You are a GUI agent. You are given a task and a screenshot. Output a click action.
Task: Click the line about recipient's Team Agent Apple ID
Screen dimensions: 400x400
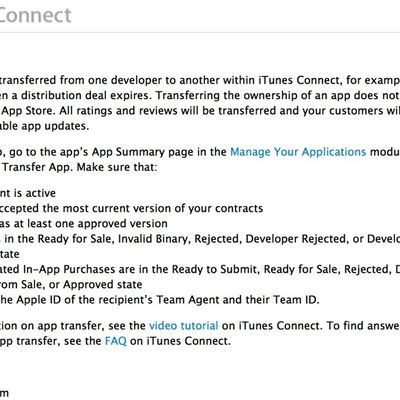(160, 300)
